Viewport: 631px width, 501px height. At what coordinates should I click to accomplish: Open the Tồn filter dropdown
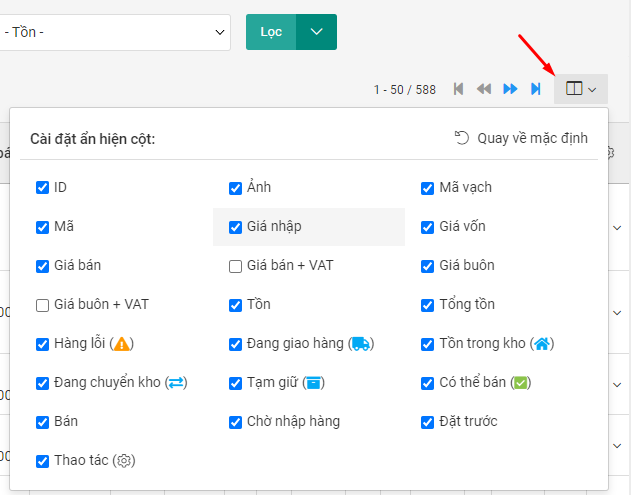[x=115, y=32]
